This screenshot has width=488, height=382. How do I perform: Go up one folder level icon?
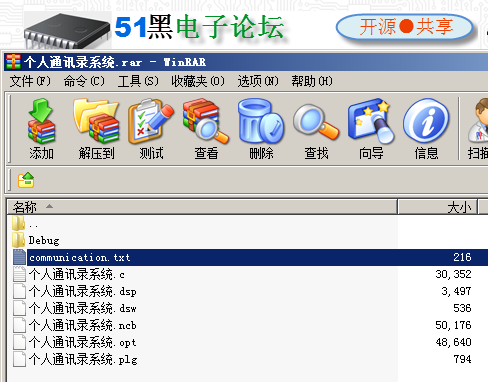click(26, 180)
